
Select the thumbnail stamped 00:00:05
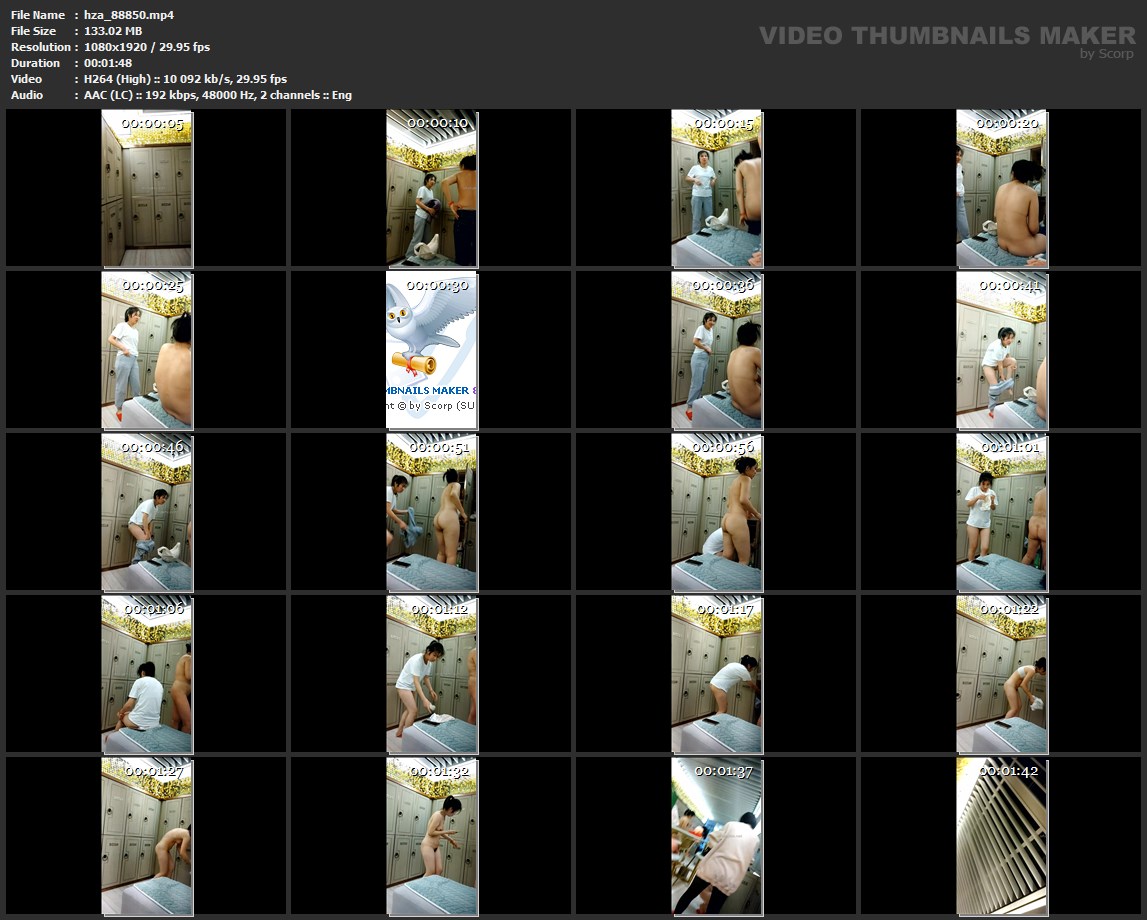[147, 188]
